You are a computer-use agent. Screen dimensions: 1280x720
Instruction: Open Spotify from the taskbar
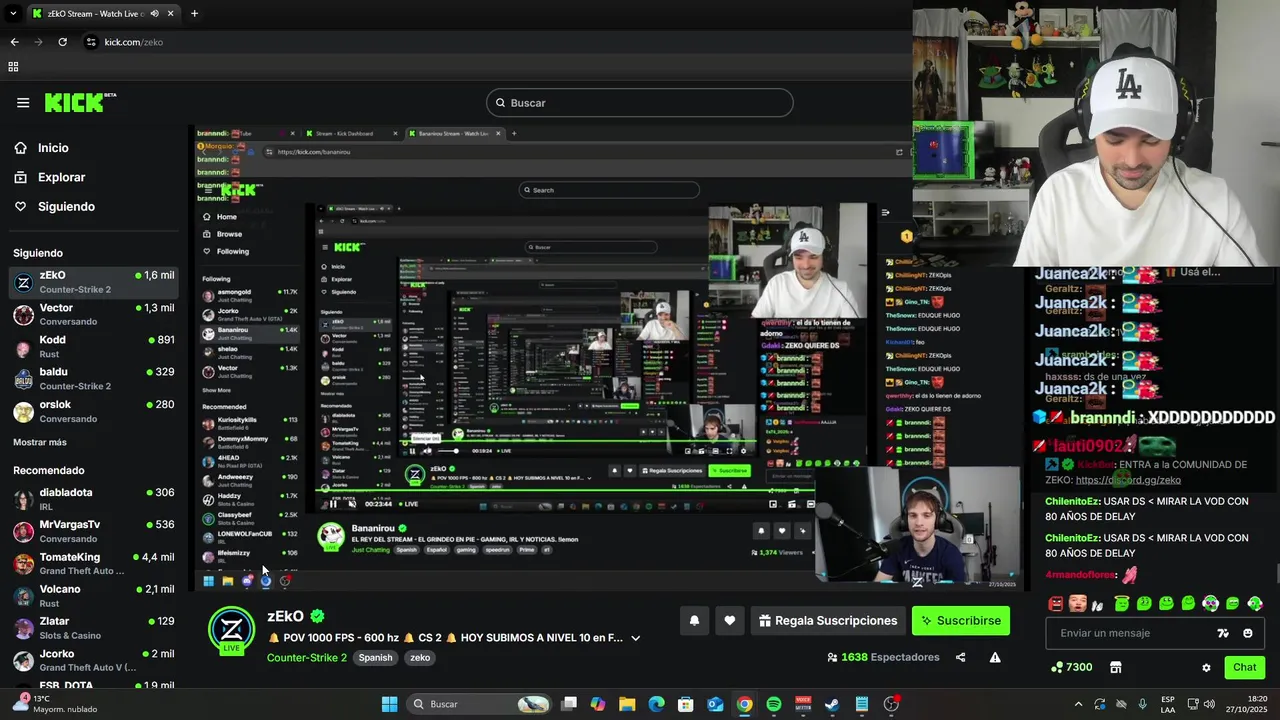click(773, 704)
